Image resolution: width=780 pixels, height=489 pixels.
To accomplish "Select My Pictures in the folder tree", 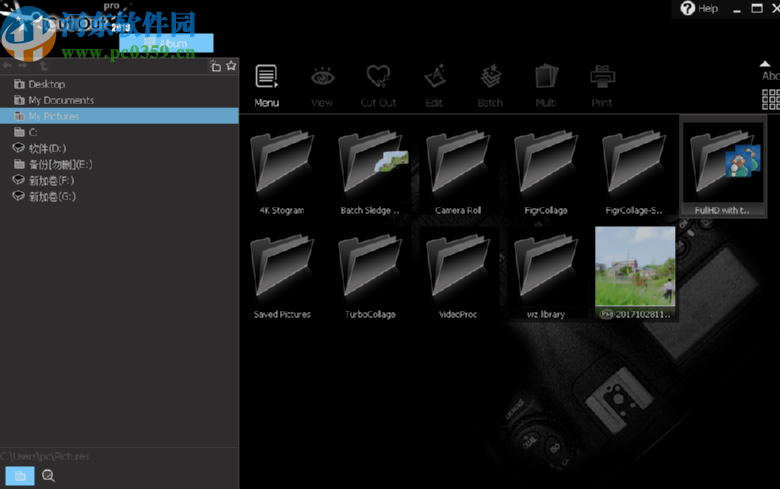I will click(x=119, y=116).
